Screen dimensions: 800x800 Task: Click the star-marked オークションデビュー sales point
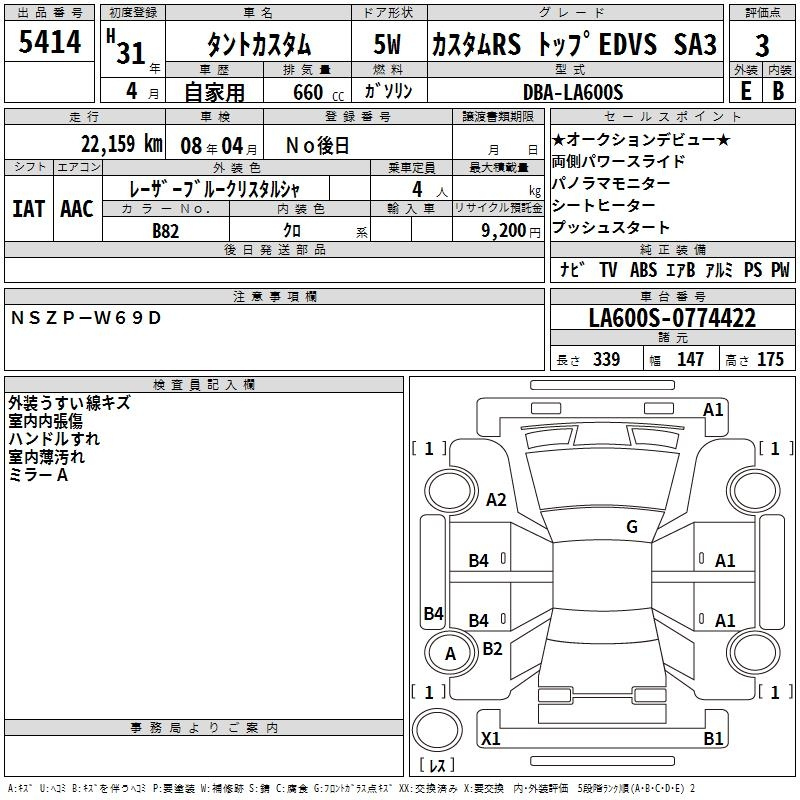641,140
